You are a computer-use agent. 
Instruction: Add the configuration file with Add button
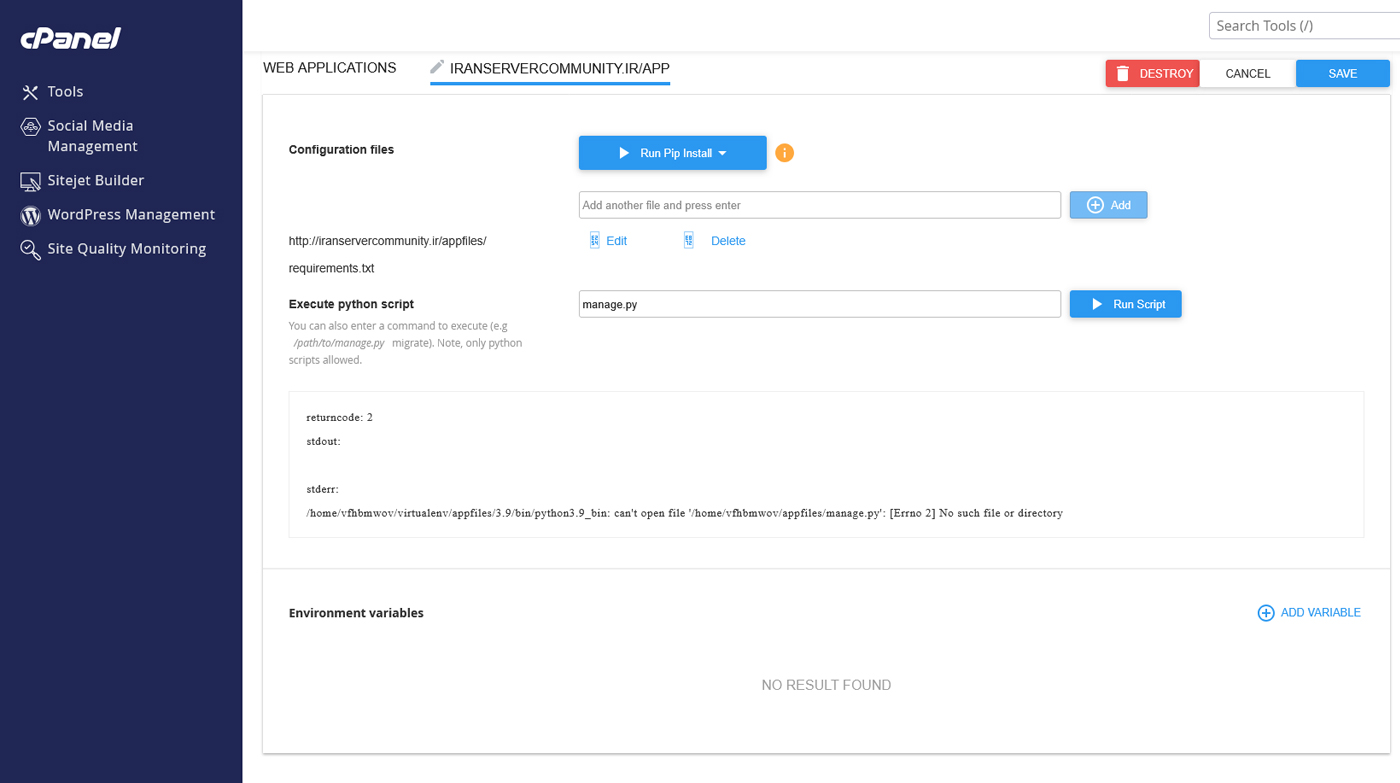pyautogui.click(x=1108, y=205)
